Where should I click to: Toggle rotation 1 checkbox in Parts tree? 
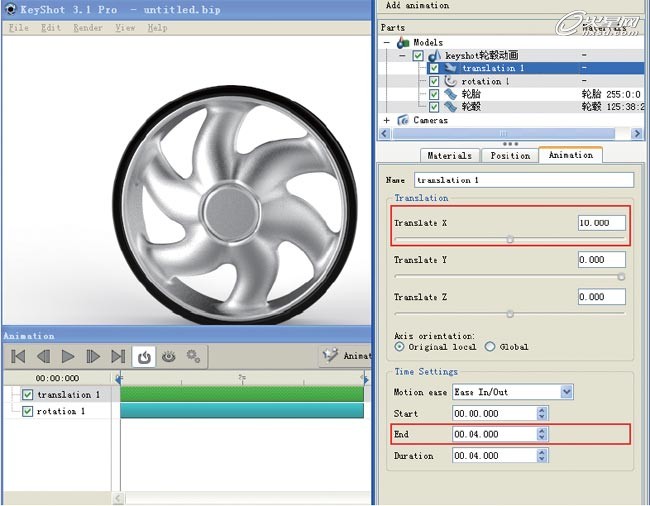(x=434, y=81)
